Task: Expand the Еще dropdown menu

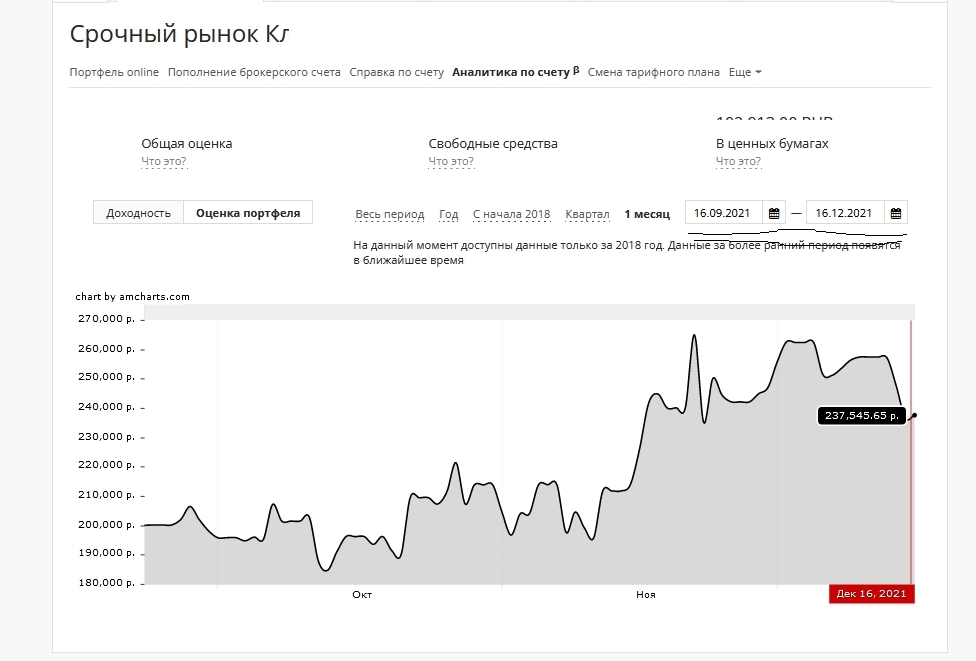Action: tap(745, 72)
